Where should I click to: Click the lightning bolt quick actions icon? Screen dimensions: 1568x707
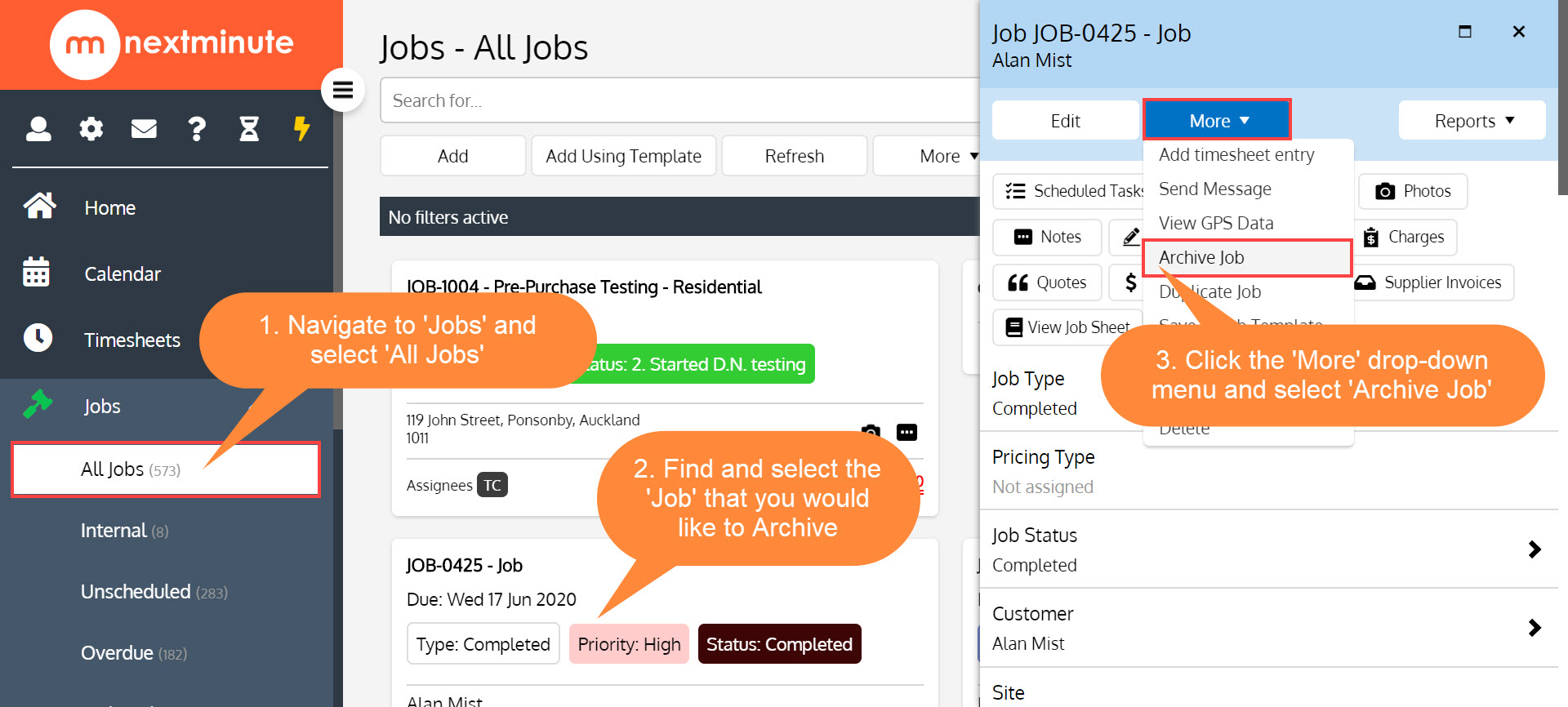(x=301, y=128)
